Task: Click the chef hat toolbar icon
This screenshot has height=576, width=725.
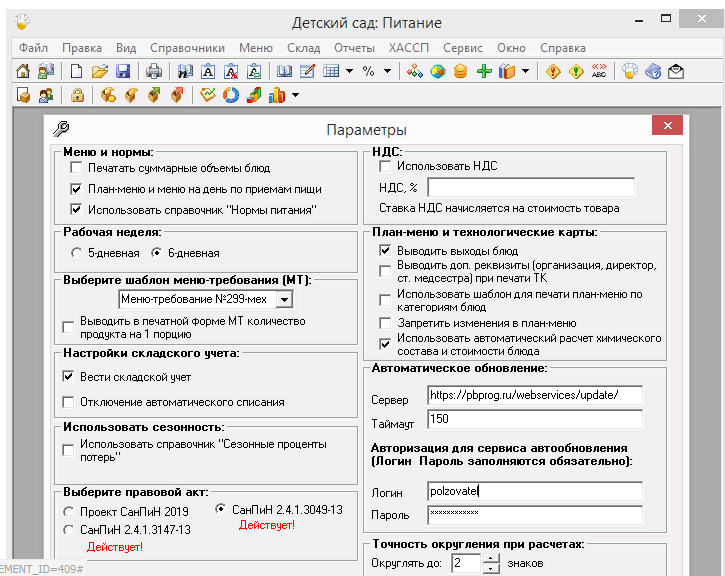Action: (x=630, y=71)
